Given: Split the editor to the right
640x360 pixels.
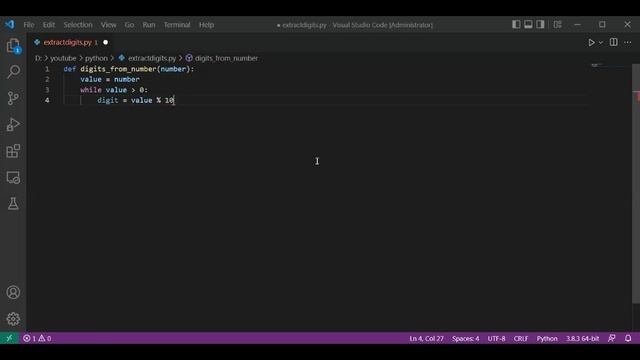Looking at the screenshot, I should tap(613, 42).
